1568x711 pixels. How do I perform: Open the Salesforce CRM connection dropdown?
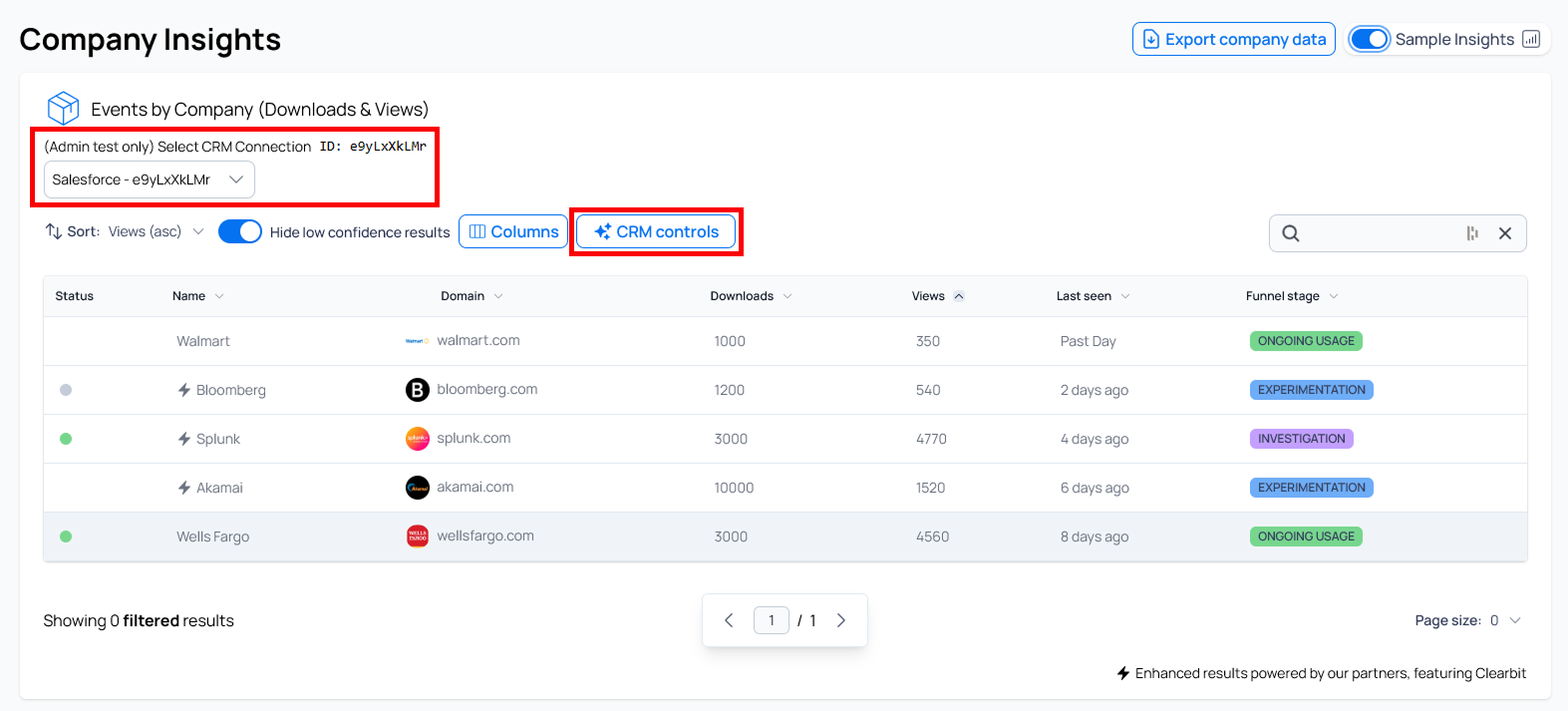click(x=150, y=179)
